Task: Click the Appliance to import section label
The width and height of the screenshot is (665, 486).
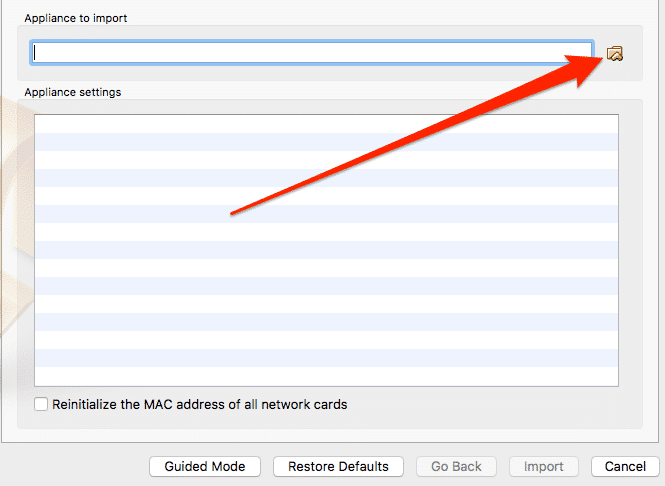Action: tap(75, 18)
